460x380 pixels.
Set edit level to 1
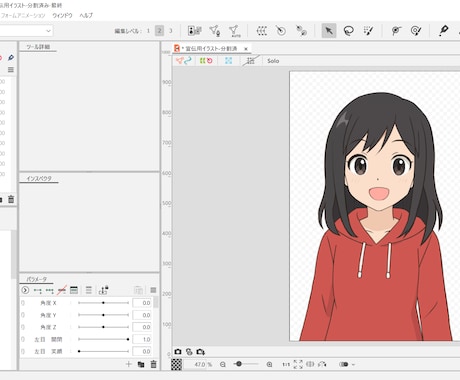coord(148,31)
